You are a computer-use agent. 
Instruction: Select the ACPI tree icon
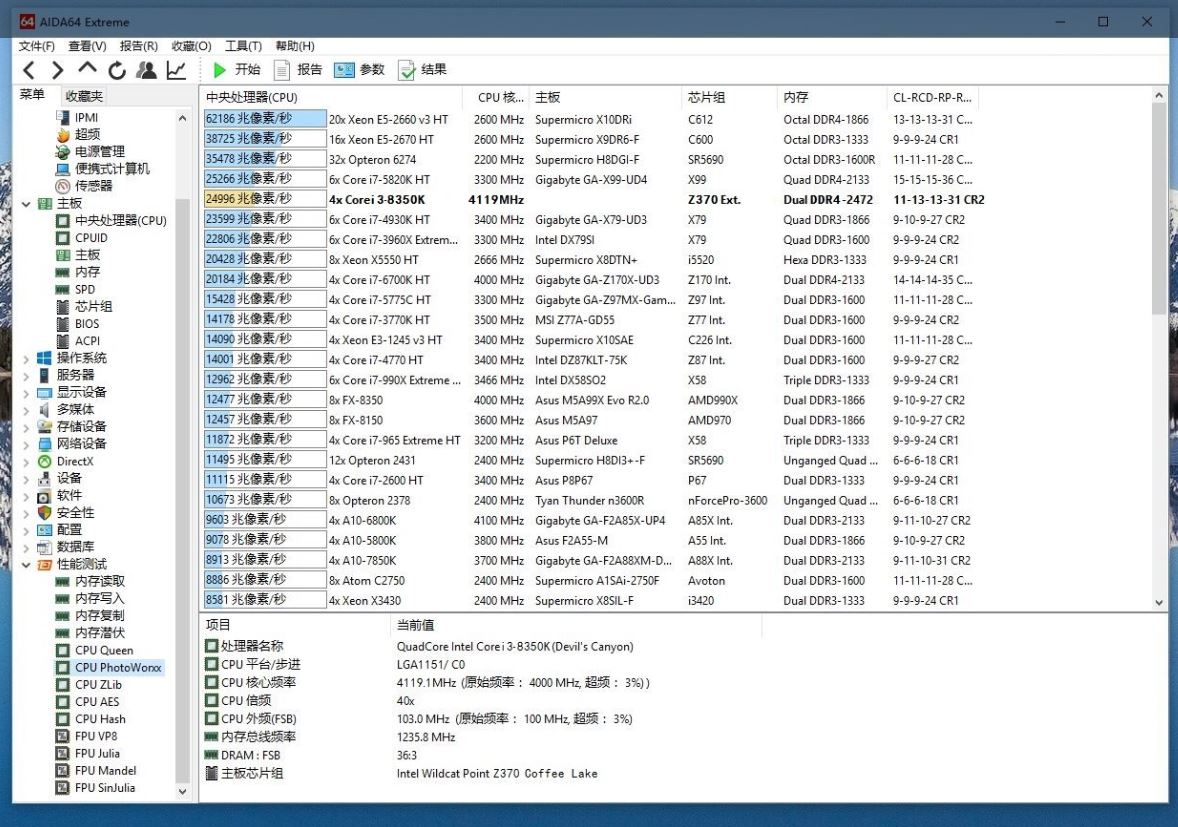click(x=63, y=341)
